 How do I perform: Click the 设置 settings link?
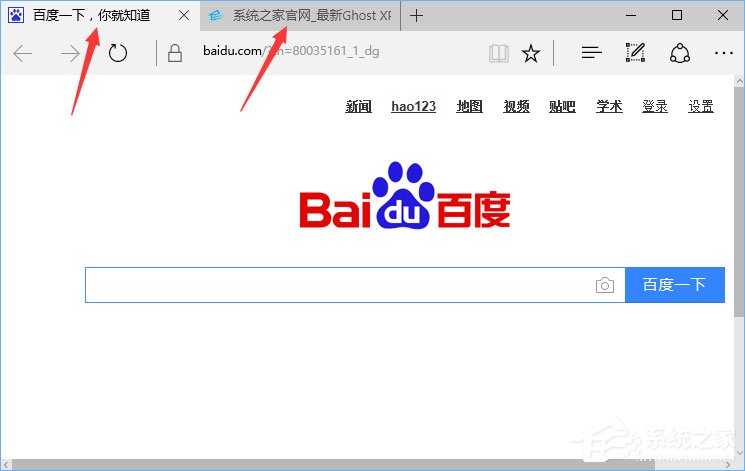point(700,107)
